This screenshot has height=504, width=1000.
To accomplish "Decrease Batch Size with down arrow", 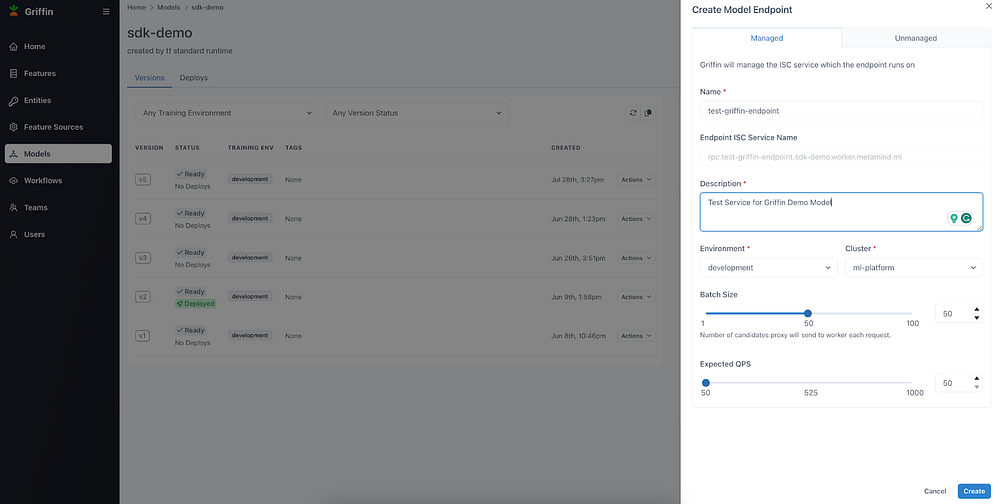I will pyautogui.click(x=976, y=318).
